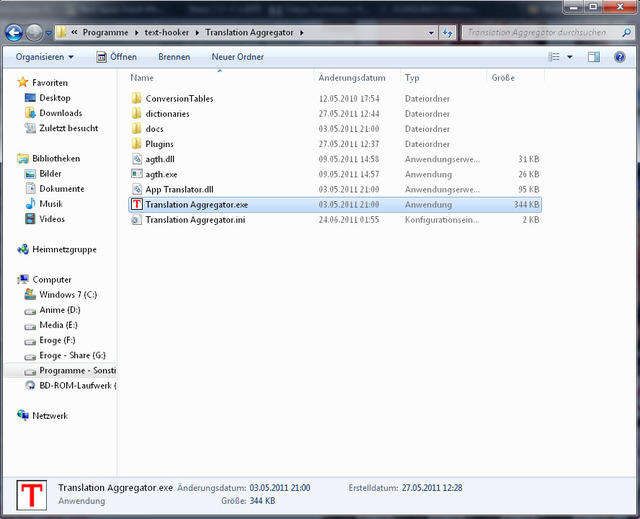The height and width of the screenshot is (519, 640).
Task: Open help with the question mark icon
Action: [x=619, y=57]
